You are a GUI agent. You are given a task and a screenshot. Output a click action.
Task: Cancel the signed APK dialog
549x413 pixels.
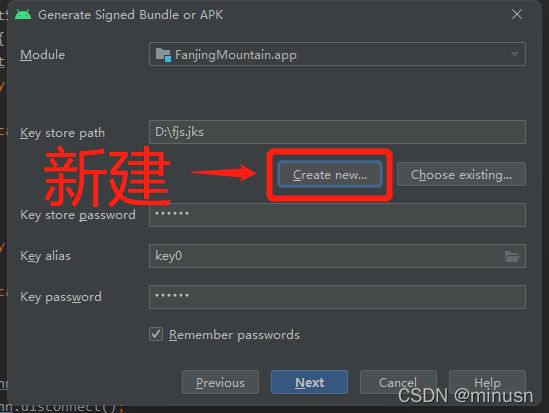pos(398,382)
